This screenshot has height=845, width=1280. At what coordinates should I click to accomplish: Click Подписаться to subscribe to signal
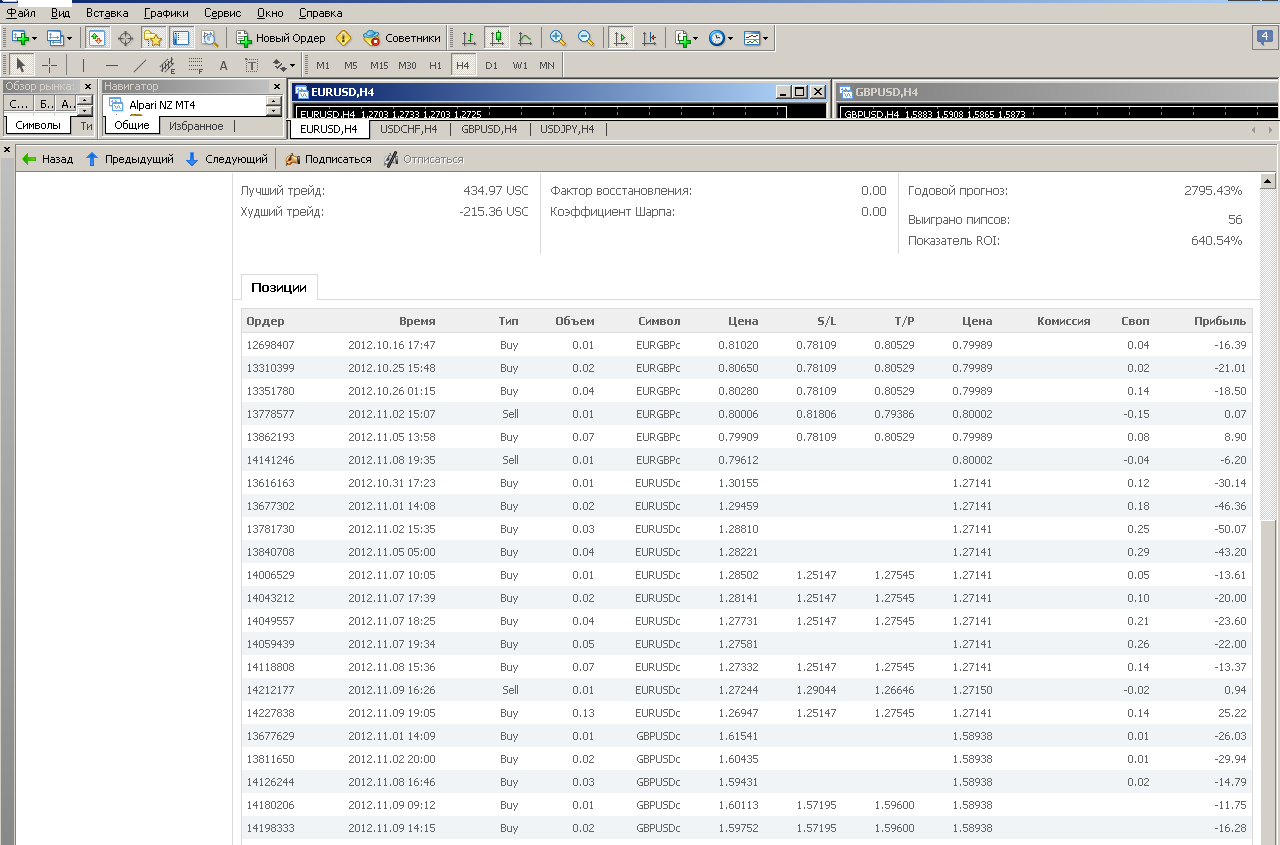[x=328, y=159]
